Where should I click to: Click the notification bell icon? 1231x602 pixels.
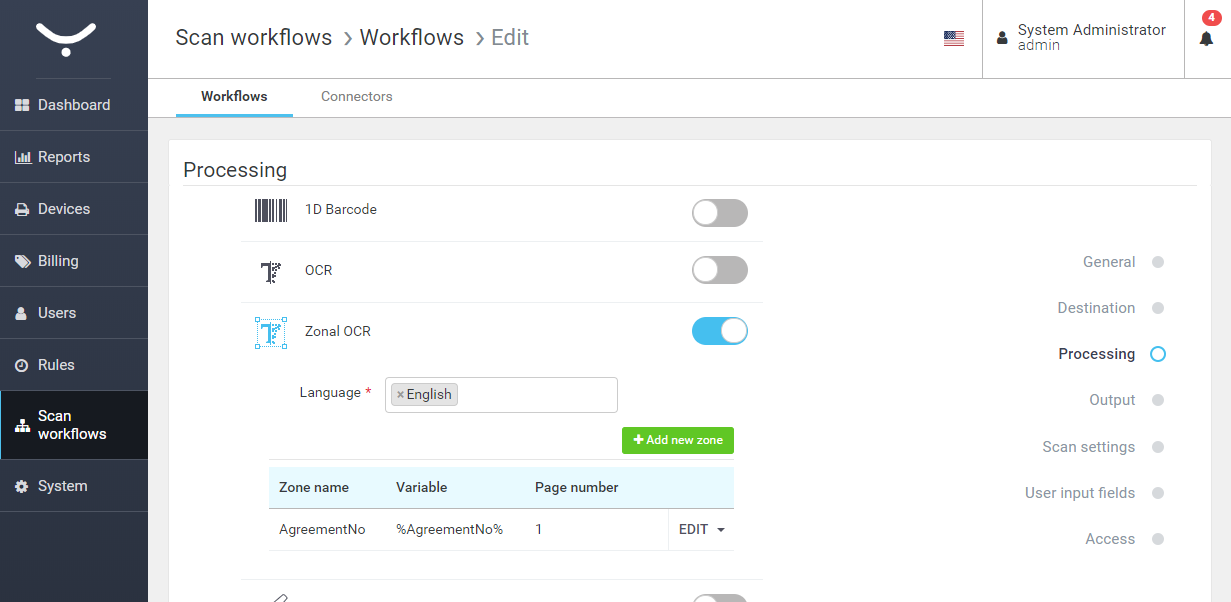[x=1206, y=38]
